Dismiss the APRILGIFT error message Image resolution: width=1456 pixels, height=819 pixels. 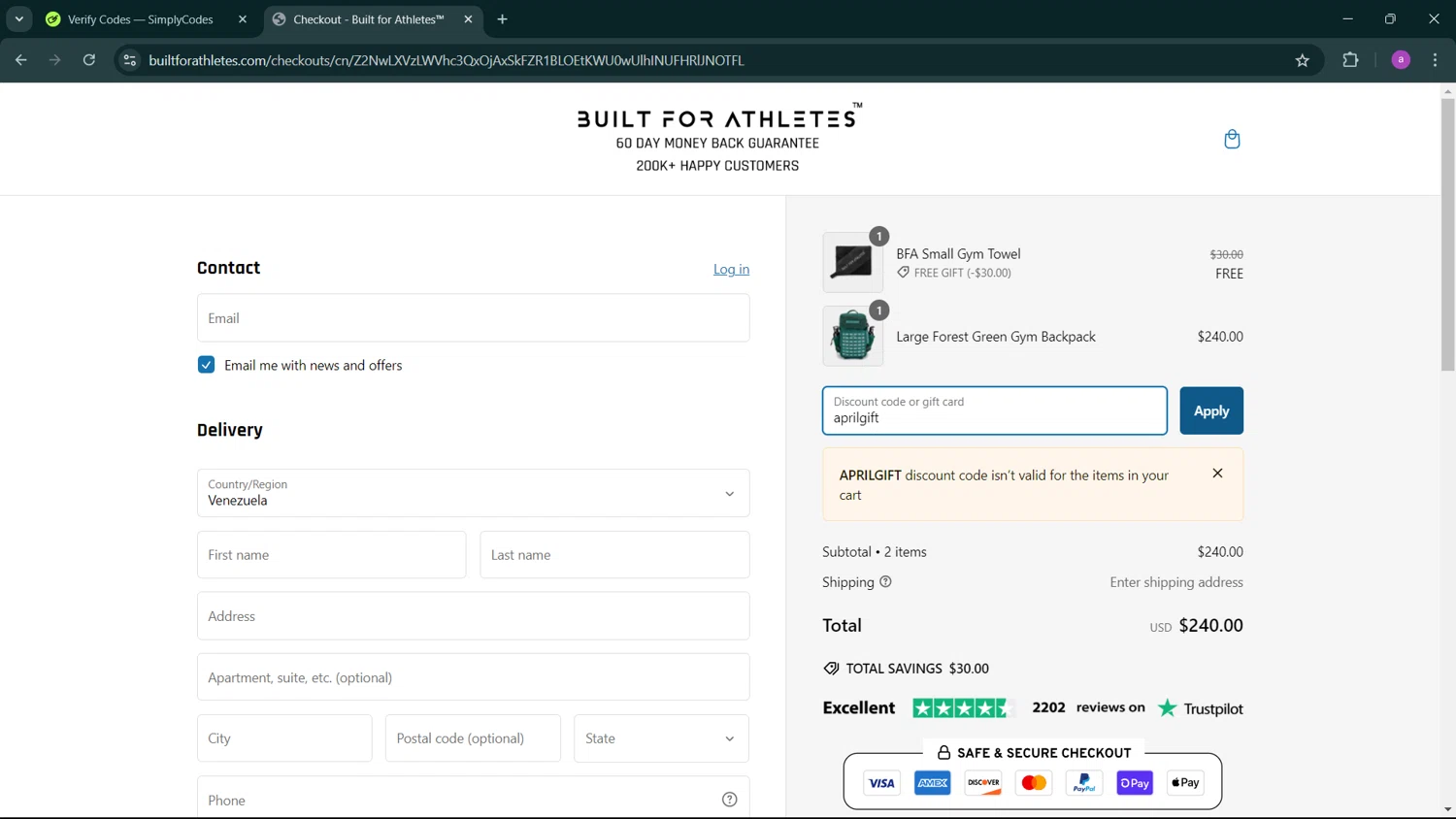[x=1217, y=474]
